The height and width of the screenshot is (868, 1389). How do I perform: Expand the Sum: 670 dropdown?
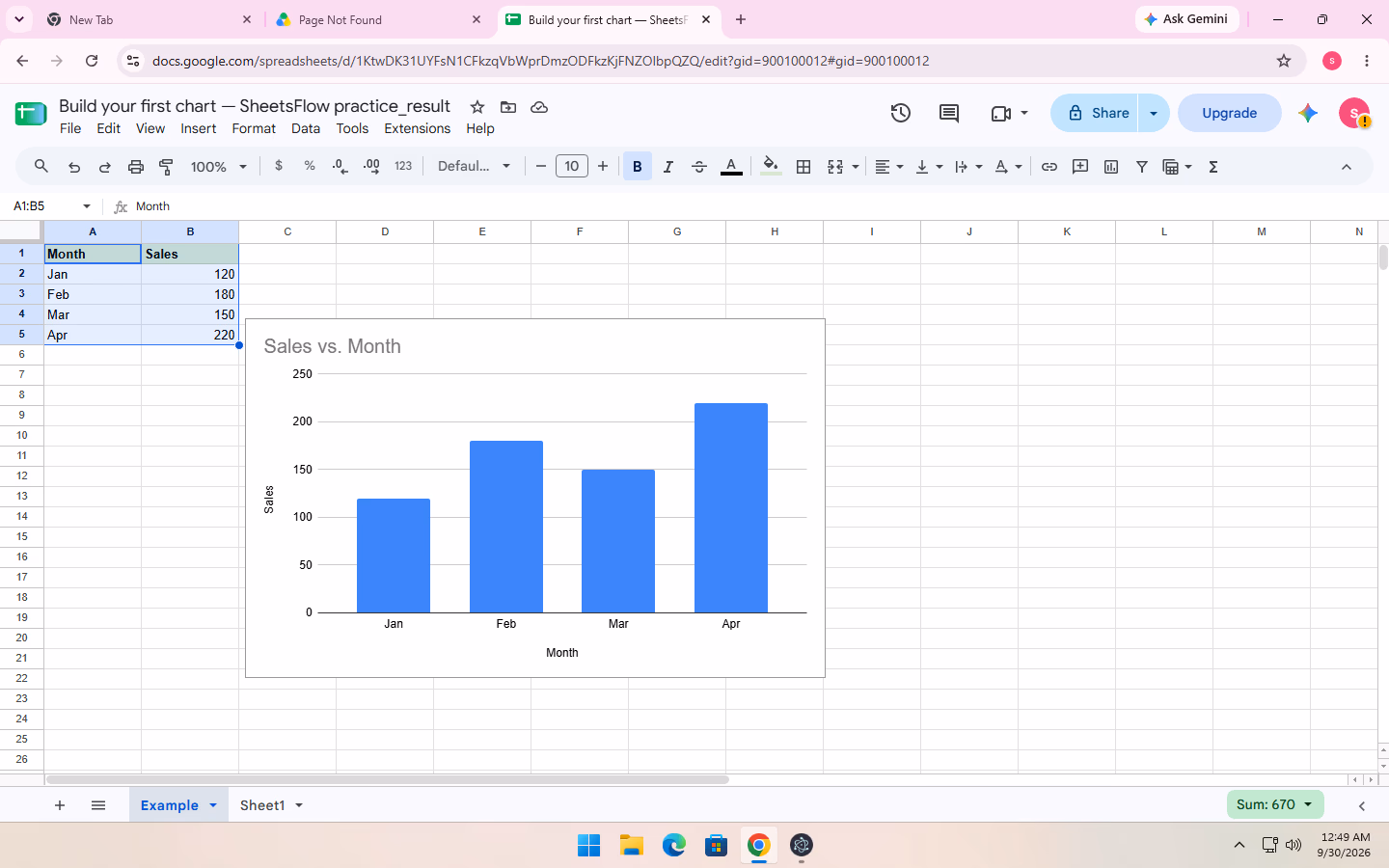[1275, 804]
